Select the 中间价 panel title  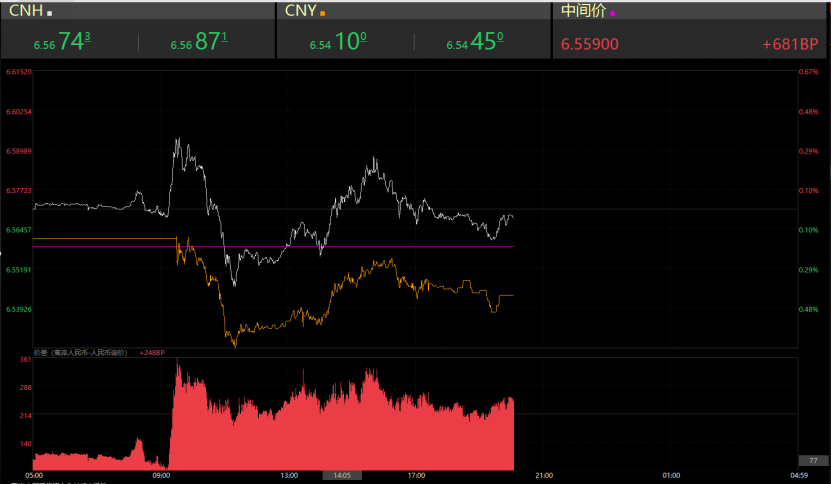tap(582, 11)
